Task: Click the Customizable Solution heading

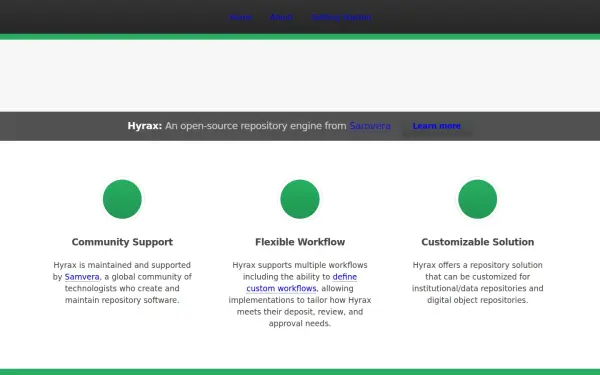Action: [478, 242]
